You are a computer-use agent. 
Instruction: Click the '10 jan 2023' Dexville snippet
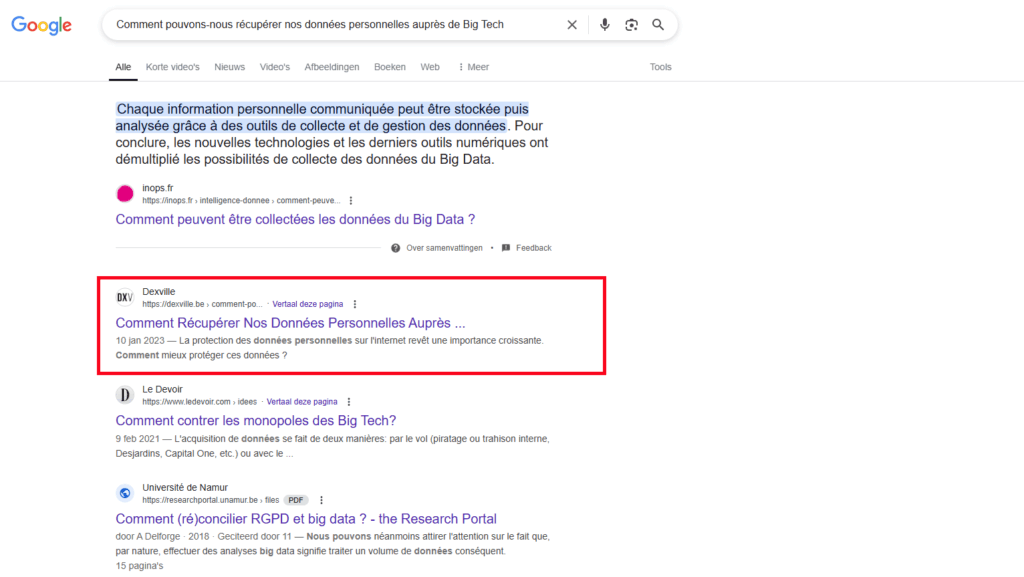point(329,348)
